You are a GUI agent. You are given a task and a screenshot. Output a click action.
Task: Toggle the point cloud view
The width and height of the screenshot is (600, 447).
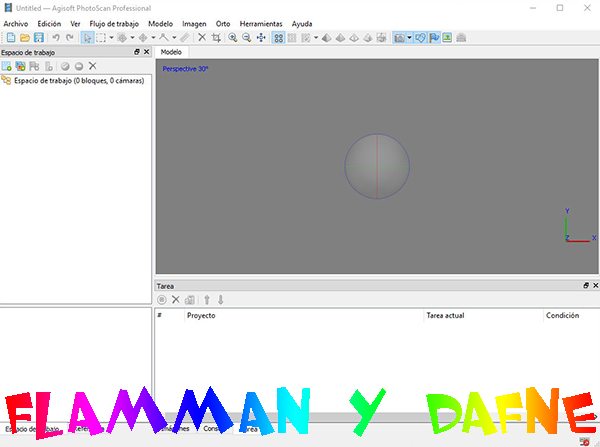279,38
